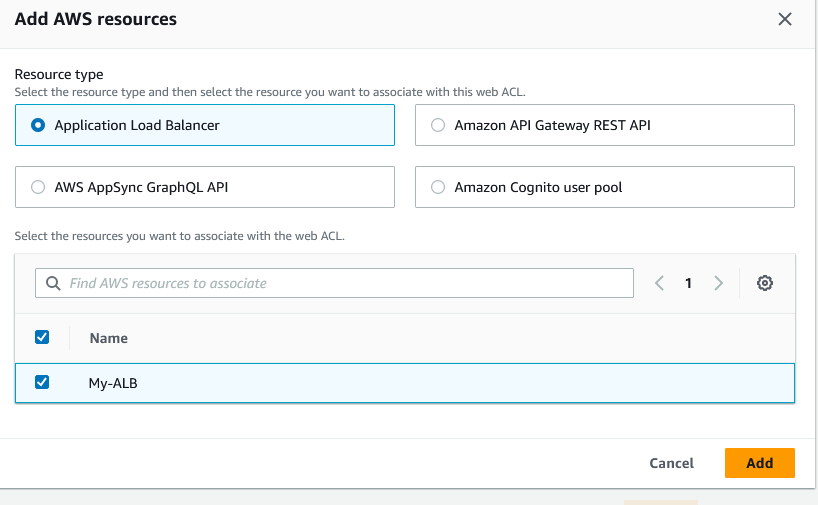Screen dimensions: 818x505
Task: Click AWS AppSync GraphQL API label text
Action: 147,187
